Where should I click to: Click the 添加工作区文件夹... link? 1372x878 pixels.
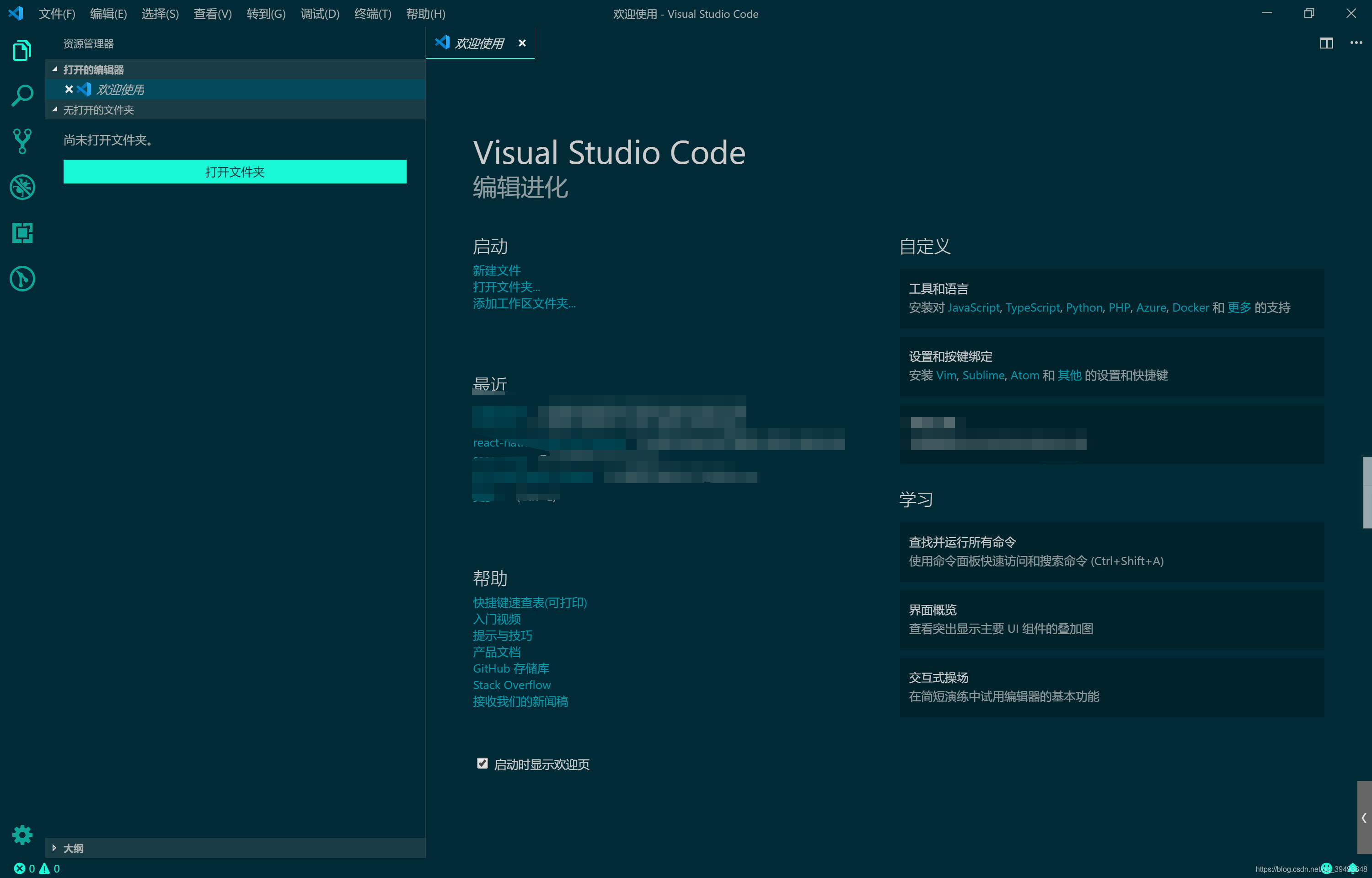(x=524, y=303)
